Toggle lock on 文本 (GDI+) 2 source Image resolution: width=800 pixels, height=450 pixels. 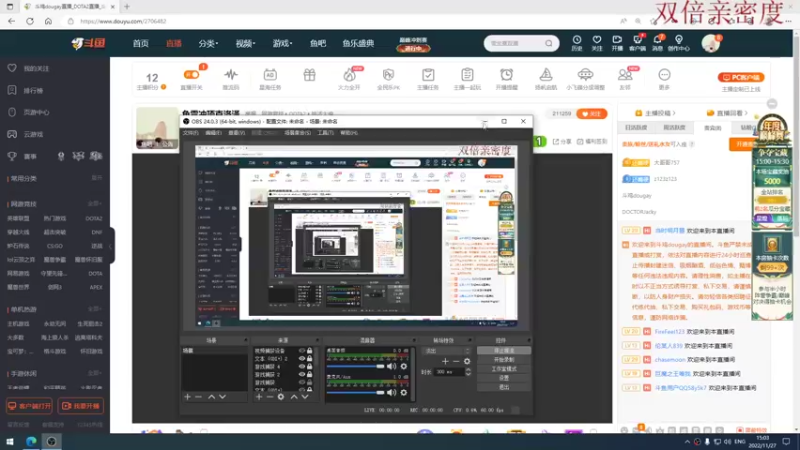pos(309,359)
